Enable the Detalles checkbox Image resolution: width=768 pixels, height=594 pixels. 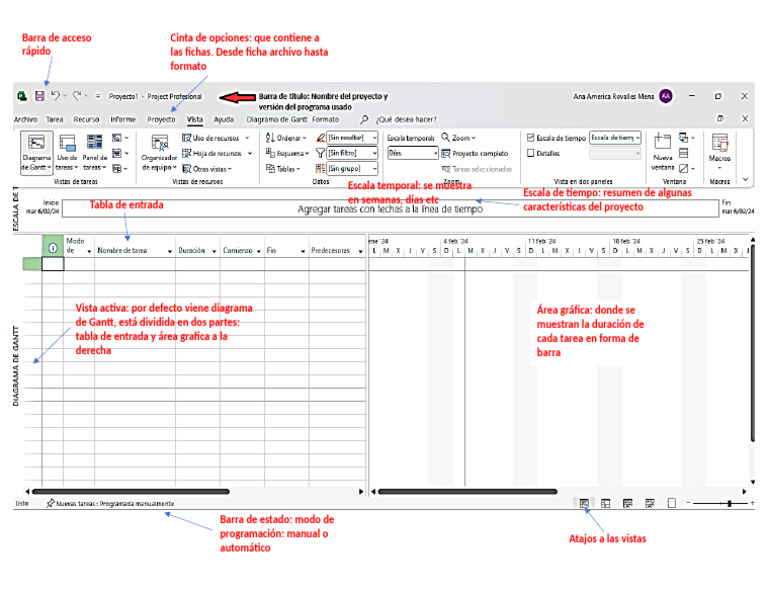pyautogui.click(x=530, y=153)
